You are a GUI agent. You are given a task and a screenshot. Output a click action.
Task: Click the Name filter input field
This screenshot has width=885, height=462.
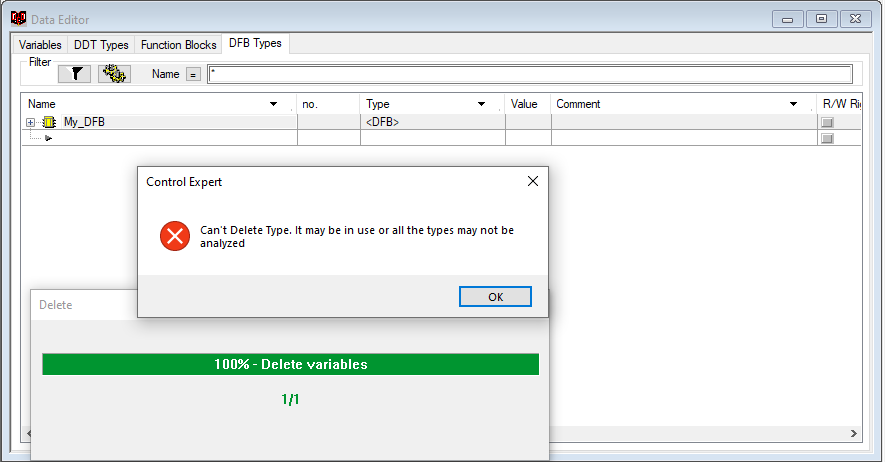(x=529, y=74)
